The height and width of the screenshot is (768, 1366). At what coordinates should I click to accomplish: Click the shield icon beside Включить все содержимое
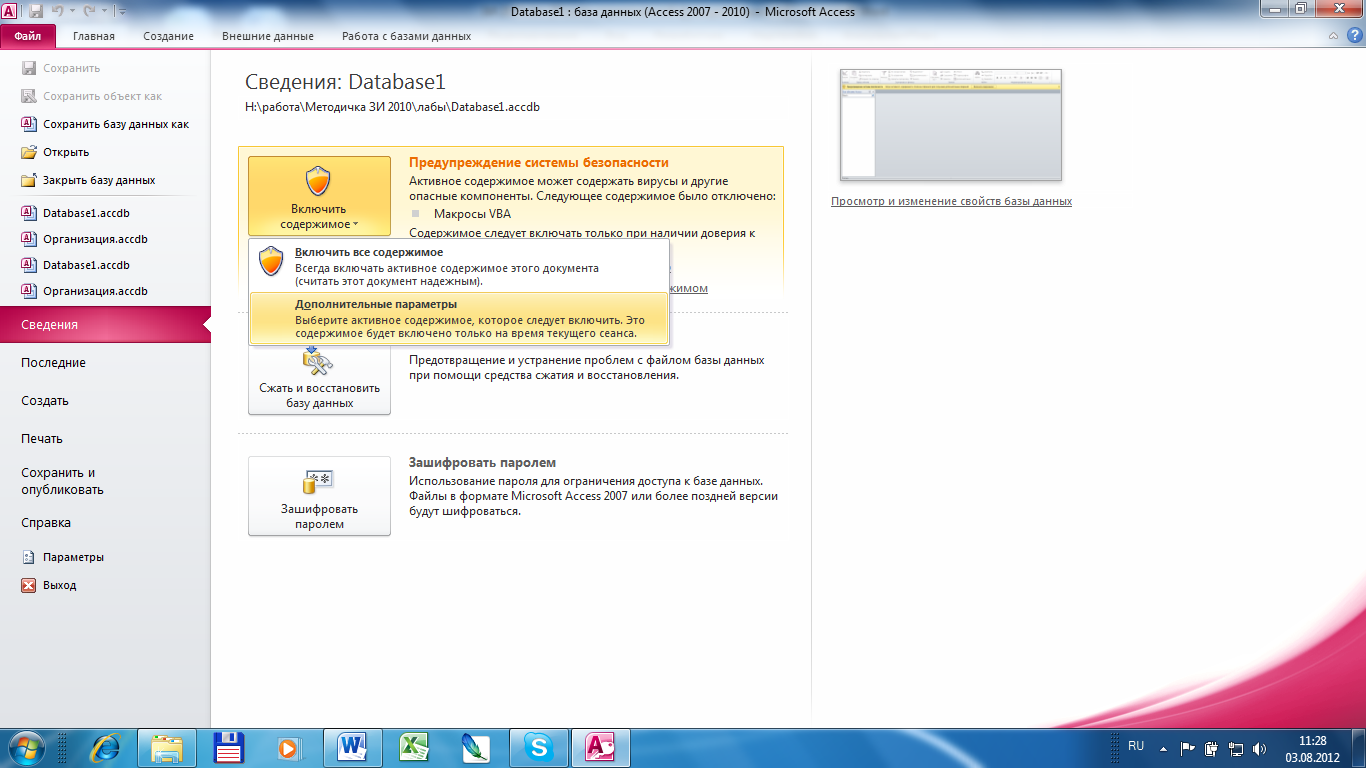click(271, 261)
